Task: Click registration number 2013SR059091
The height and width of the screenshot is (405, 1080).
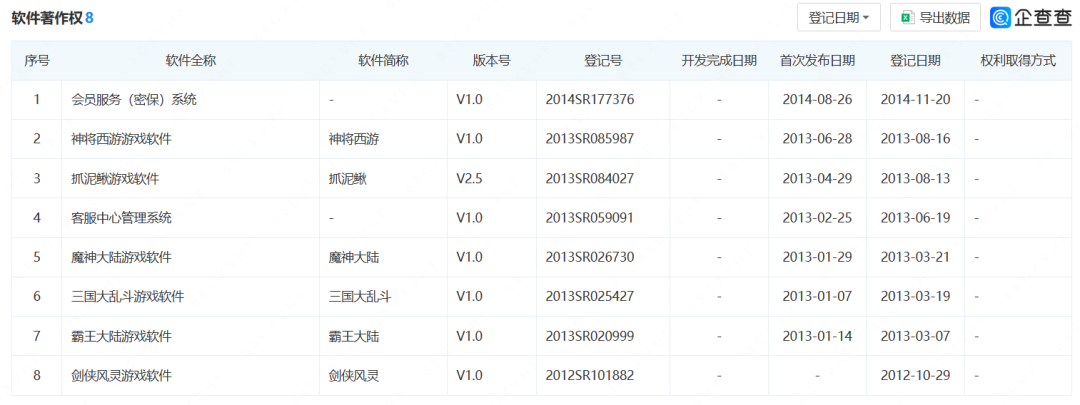Action: pos(590,218)
